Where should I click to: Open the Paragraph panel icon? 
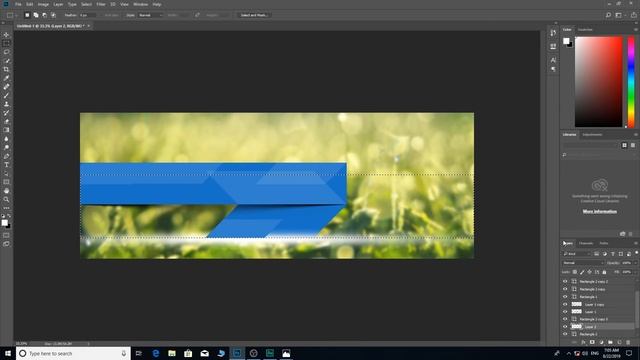[553, 69]
